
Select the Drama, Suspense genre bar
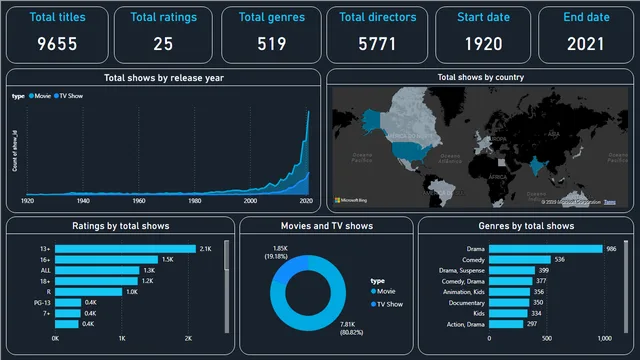click(512, 270)
